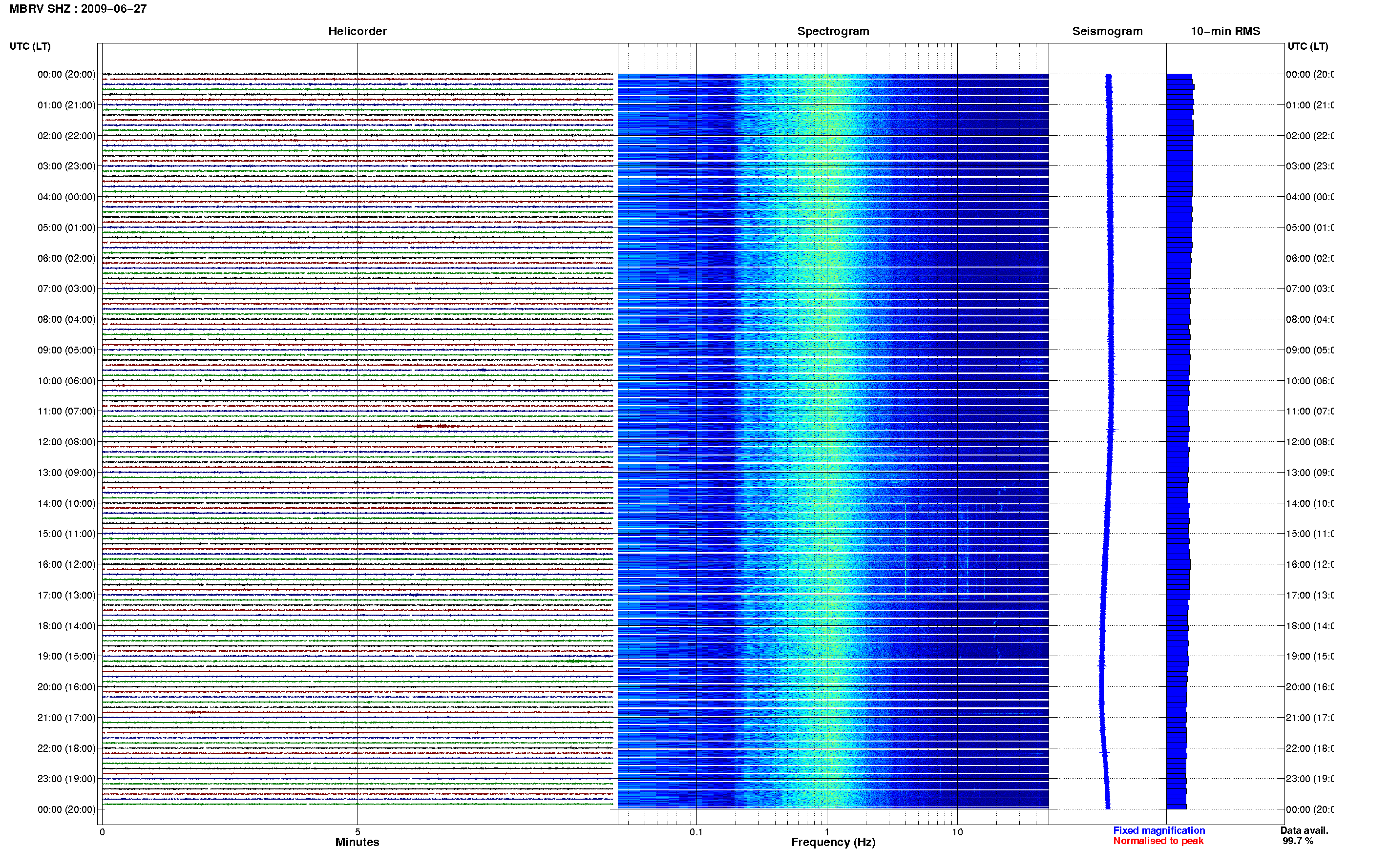
Task: Select the left '11:00 (07:00)' time label
Action: pos(66,411)
